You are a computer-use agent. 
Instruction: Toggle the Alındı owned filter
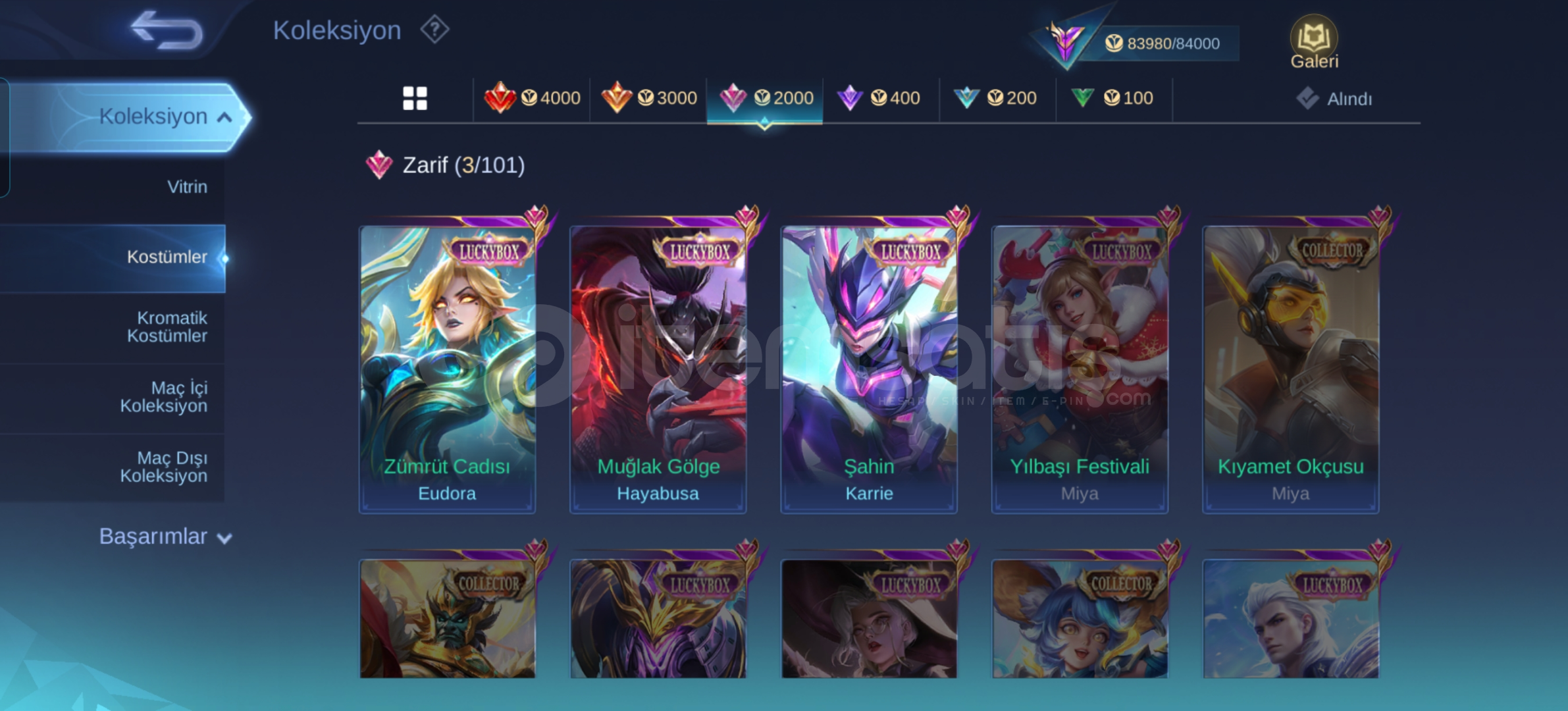[1334, 99]
